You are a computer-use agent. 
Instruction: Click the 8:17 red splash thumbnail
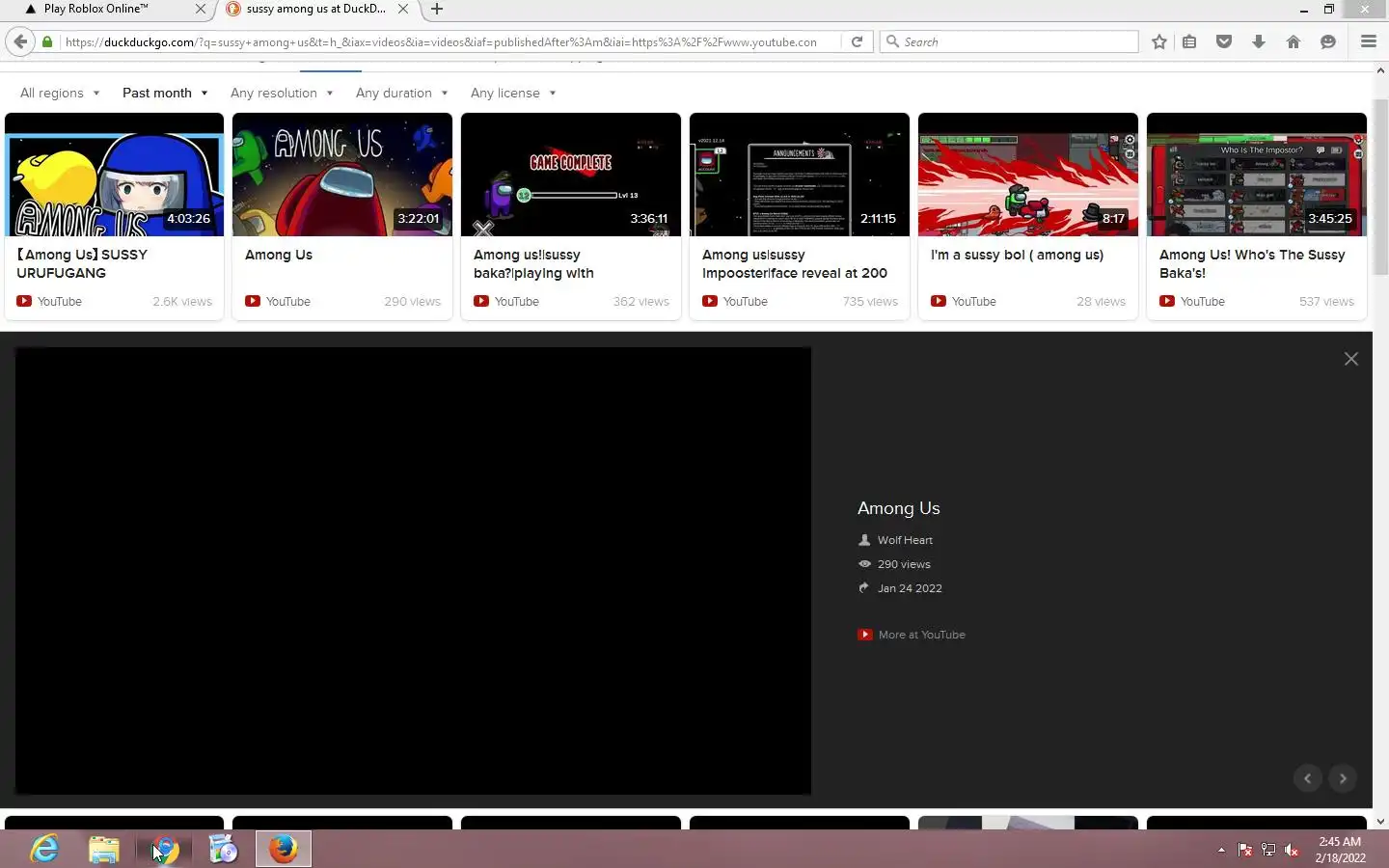point(1028,175)
